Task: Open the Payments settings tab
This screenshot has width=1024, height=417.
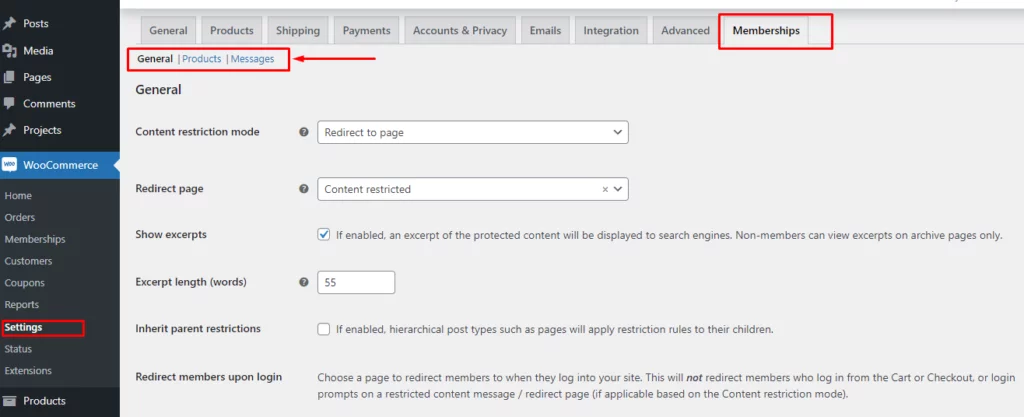Action: [366, 31]
